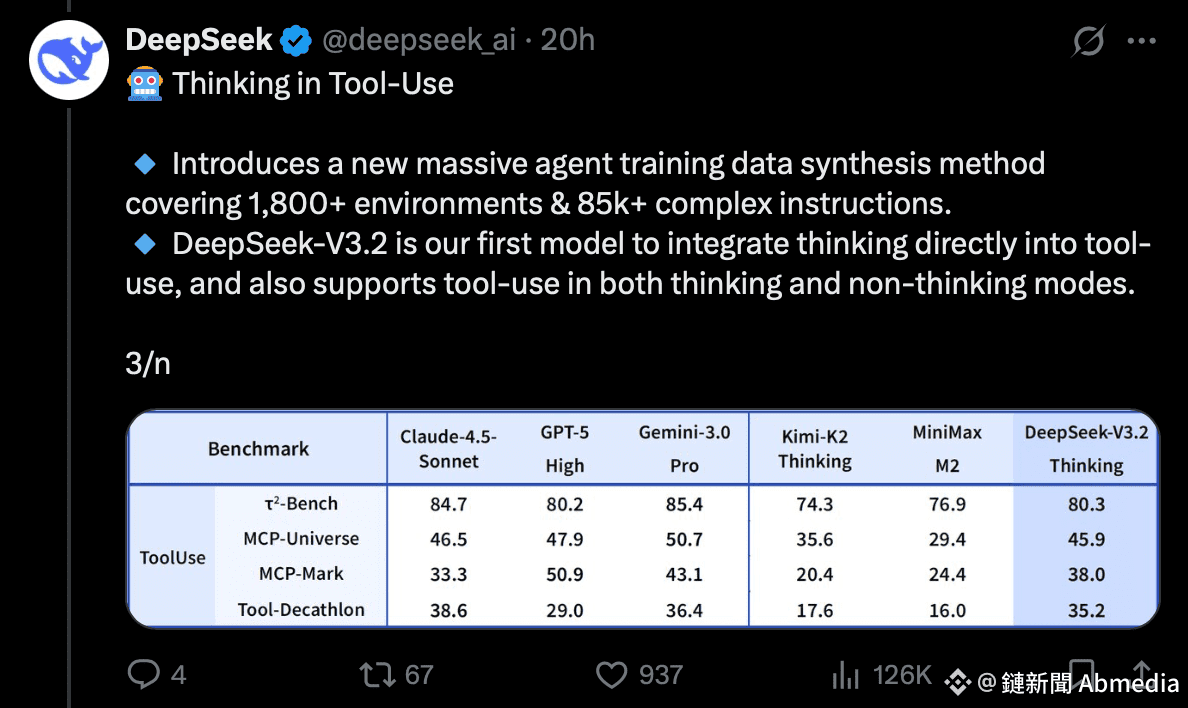This screenshot has width=1188, height=708.
Task: Click the 20h post timestamp
Action: click(568, 40)
